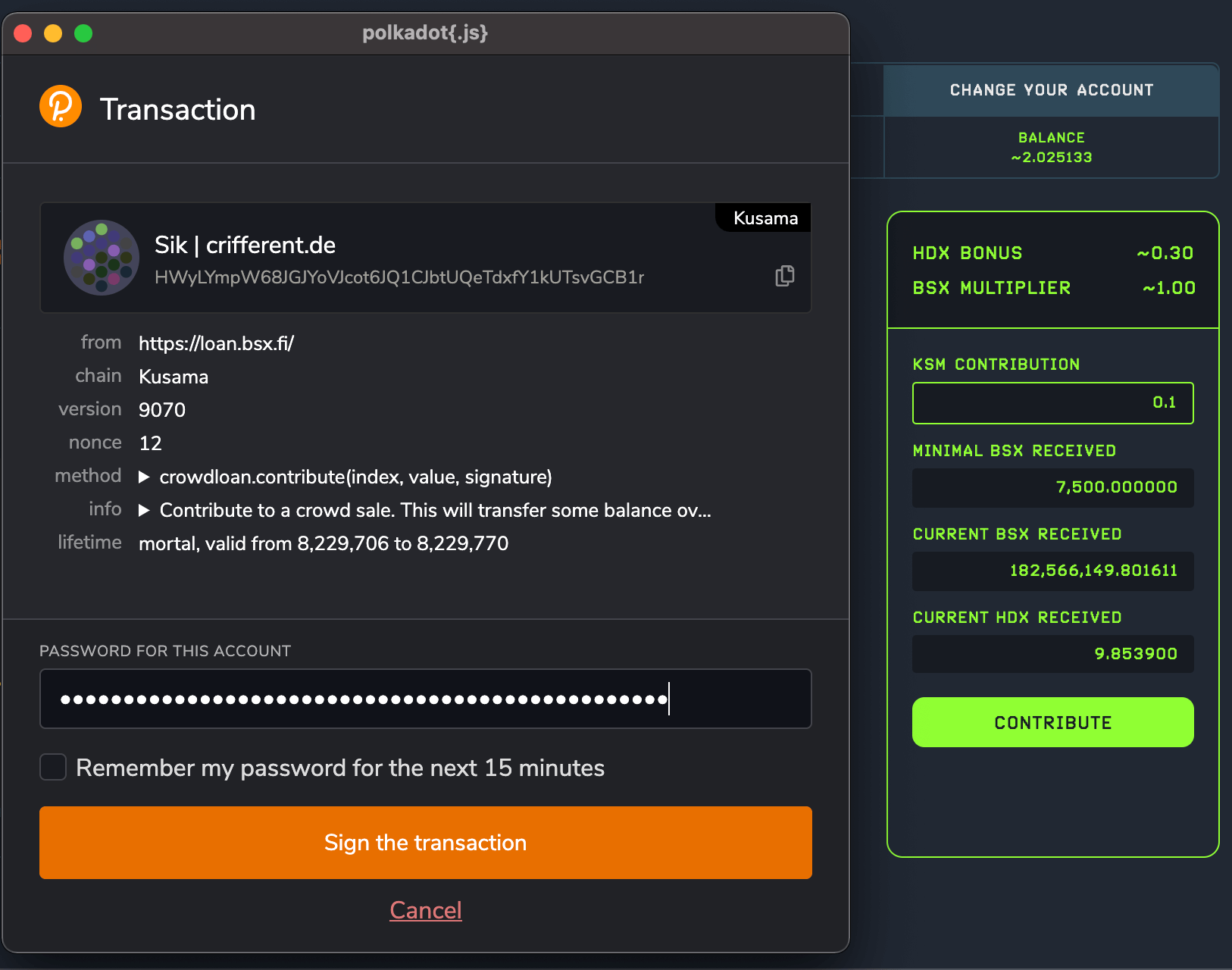Click the Current BSX Received value field
Screen dimensions: 1232x970
point(1052,571)
